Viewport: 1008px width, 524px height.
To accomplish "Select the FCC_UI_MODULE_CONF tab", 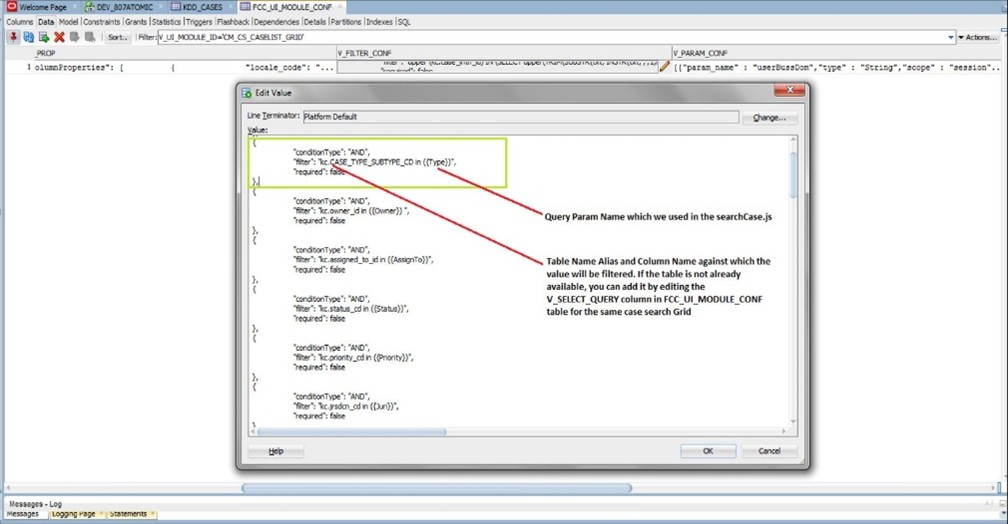I will (x=292, y=7).
